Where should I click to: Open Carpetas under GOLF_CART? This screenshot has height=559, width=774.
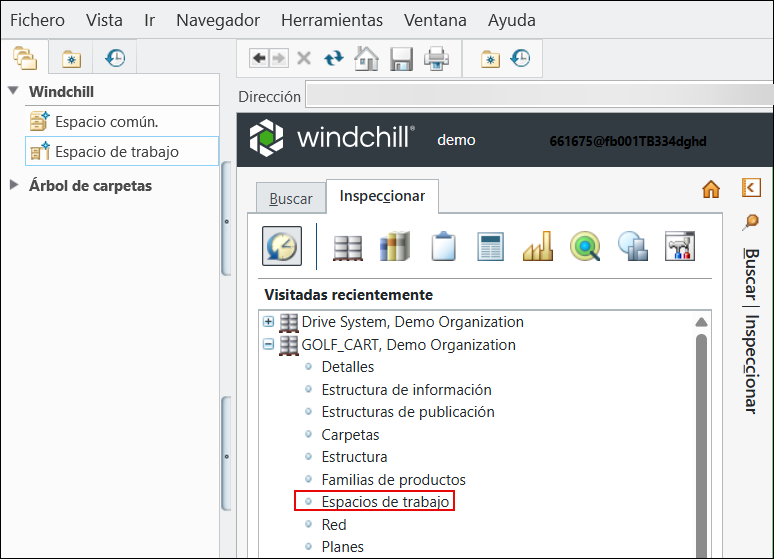350,435
